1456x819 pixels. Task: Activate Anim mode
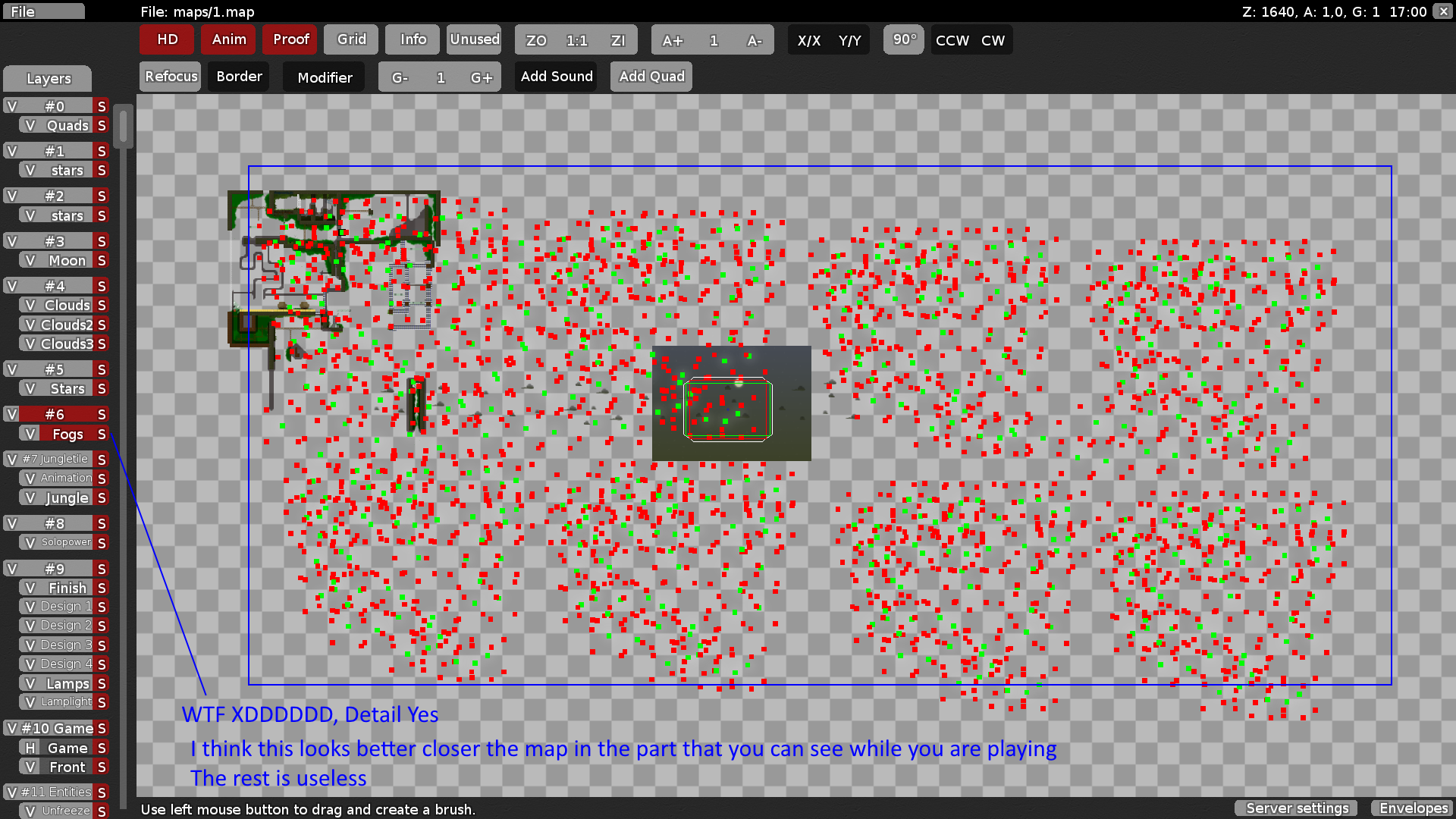pos(228,39)
